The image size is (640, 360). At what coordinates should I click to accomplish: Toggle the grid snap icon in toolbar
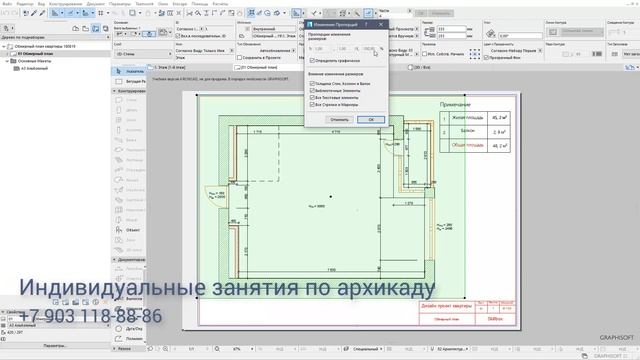pyautogui.click(x=101, y=13)
